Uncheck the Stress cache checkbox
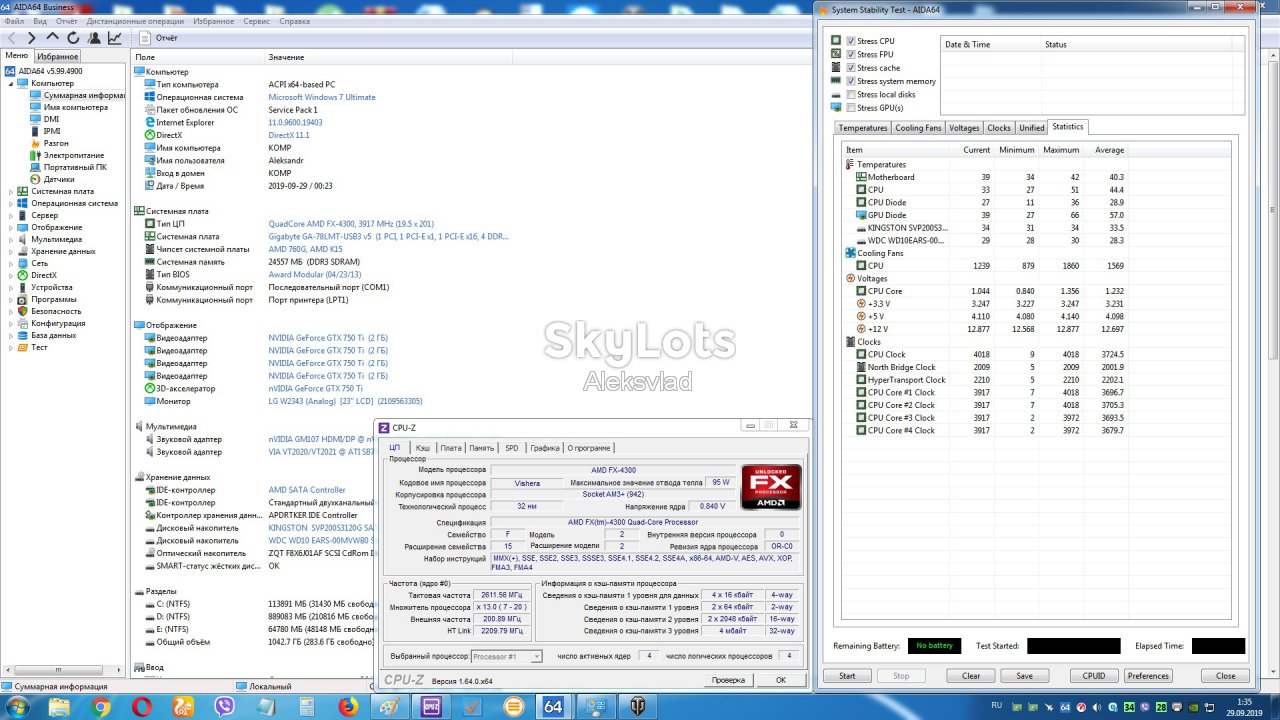This screenshot has width=1280, height=720. pyautogui.click(x=851, y=68)
